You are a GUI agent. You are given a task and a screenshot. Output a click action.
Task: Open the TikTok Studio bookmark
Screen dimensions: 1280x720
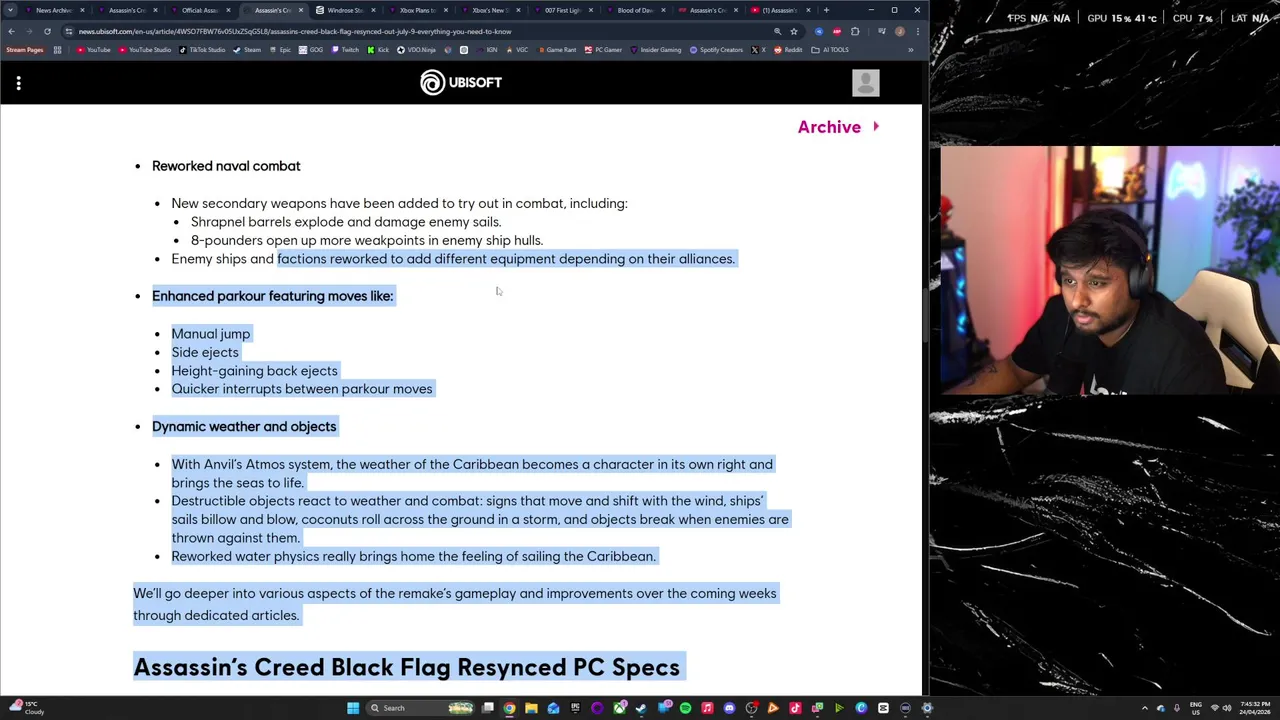click(202, 50)
